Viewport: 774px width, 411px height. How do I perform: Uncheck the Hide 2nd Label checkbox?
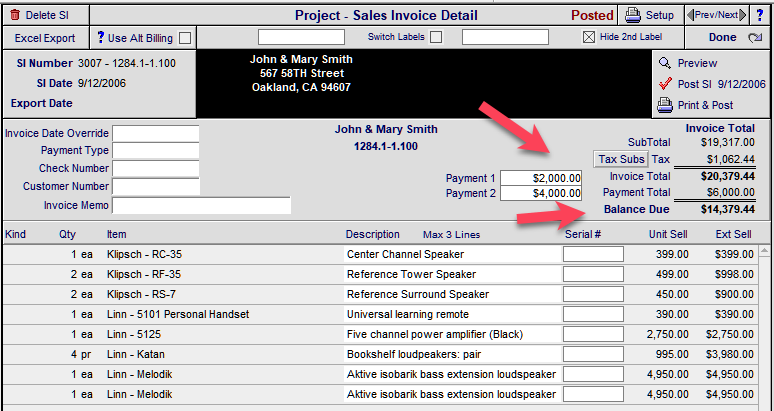pos(589,37)
